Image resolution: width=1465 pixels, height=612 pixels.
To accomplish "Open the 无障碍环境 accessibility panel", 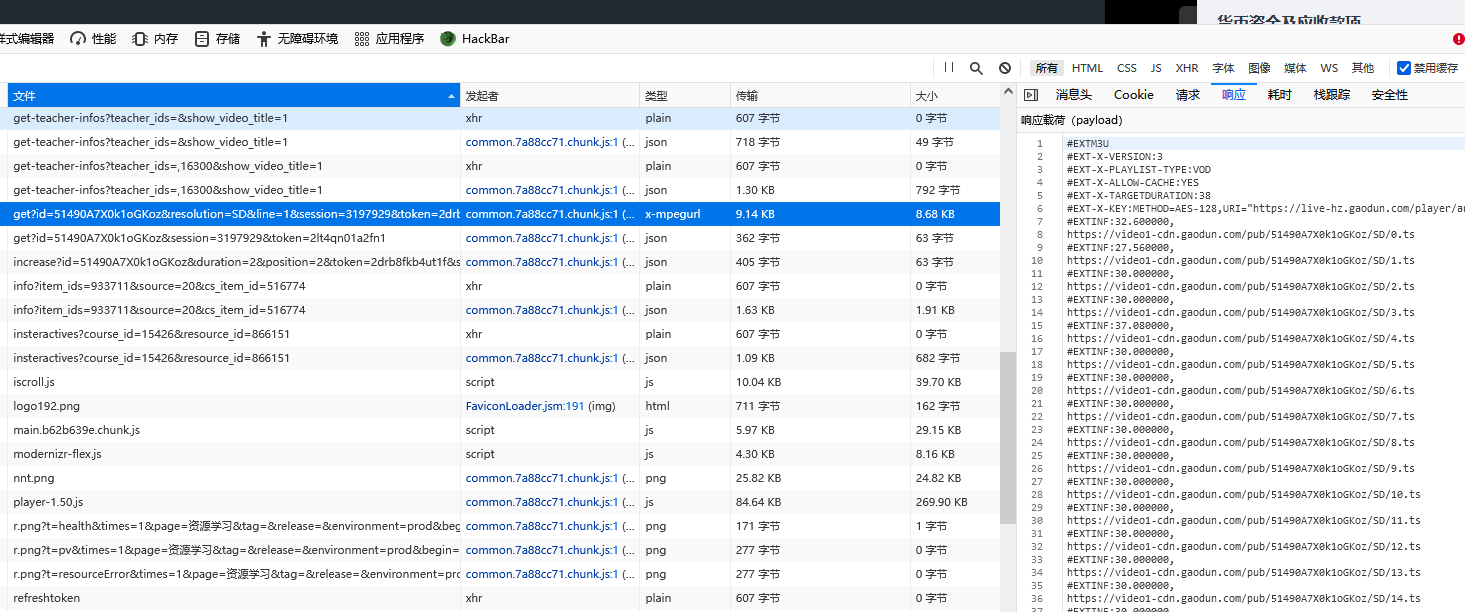I will click(297, 39).
